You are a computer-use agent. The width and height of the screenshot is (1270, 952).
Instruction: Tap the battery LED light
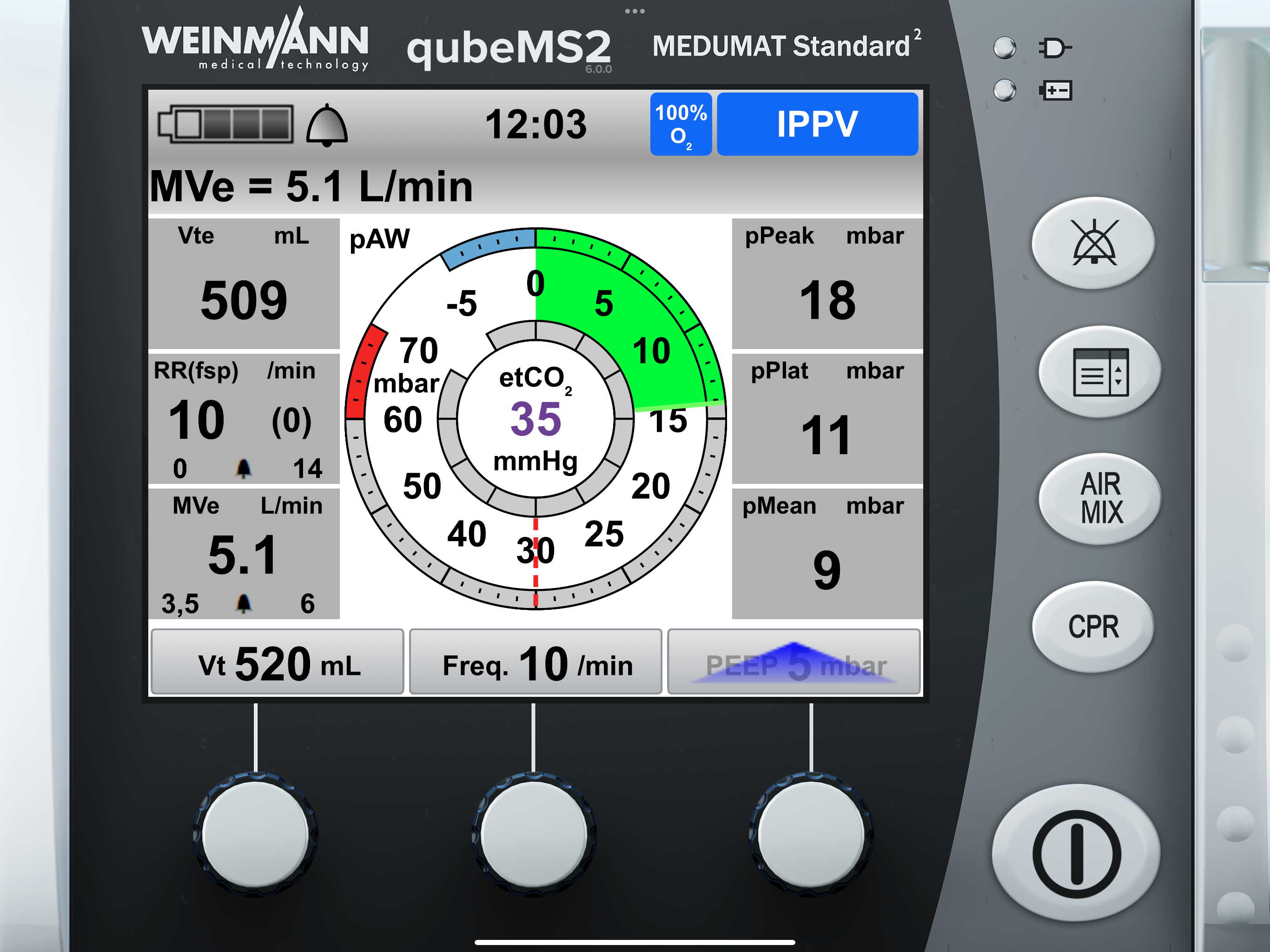point(1004,90)
